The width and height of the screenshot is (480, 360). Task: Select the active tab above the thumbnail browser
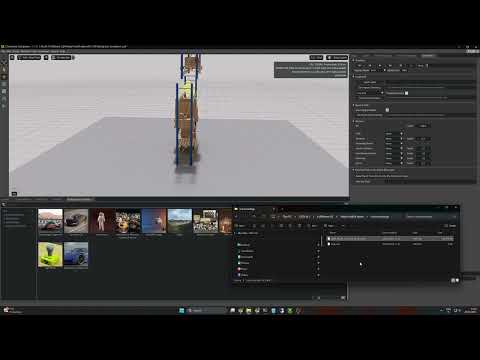[x=80, y=199]
